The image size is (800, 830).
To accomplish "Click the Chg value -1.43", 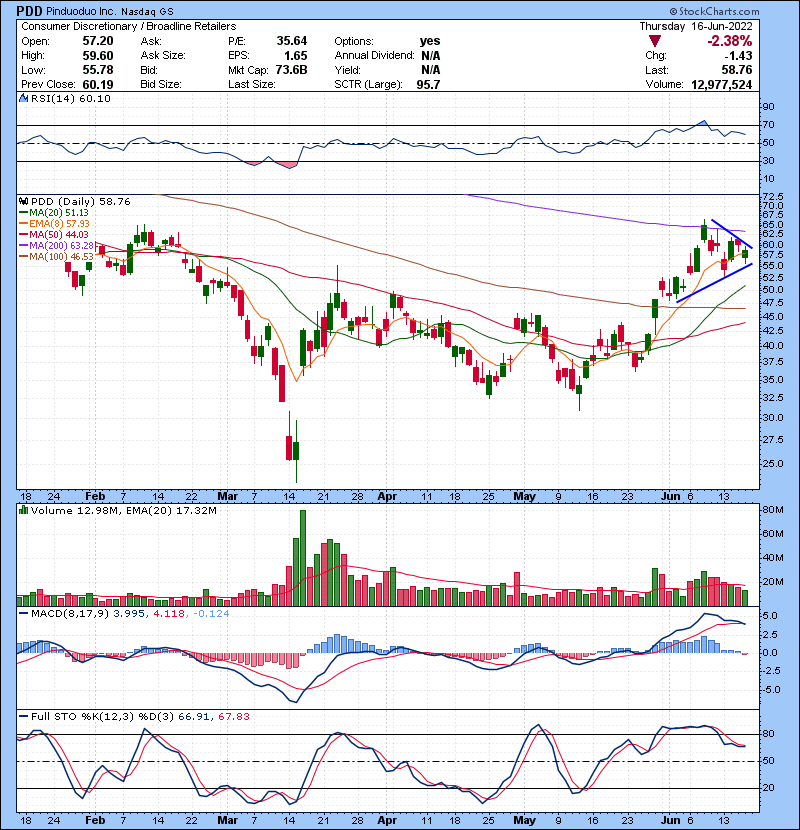I will pos(738,56).
